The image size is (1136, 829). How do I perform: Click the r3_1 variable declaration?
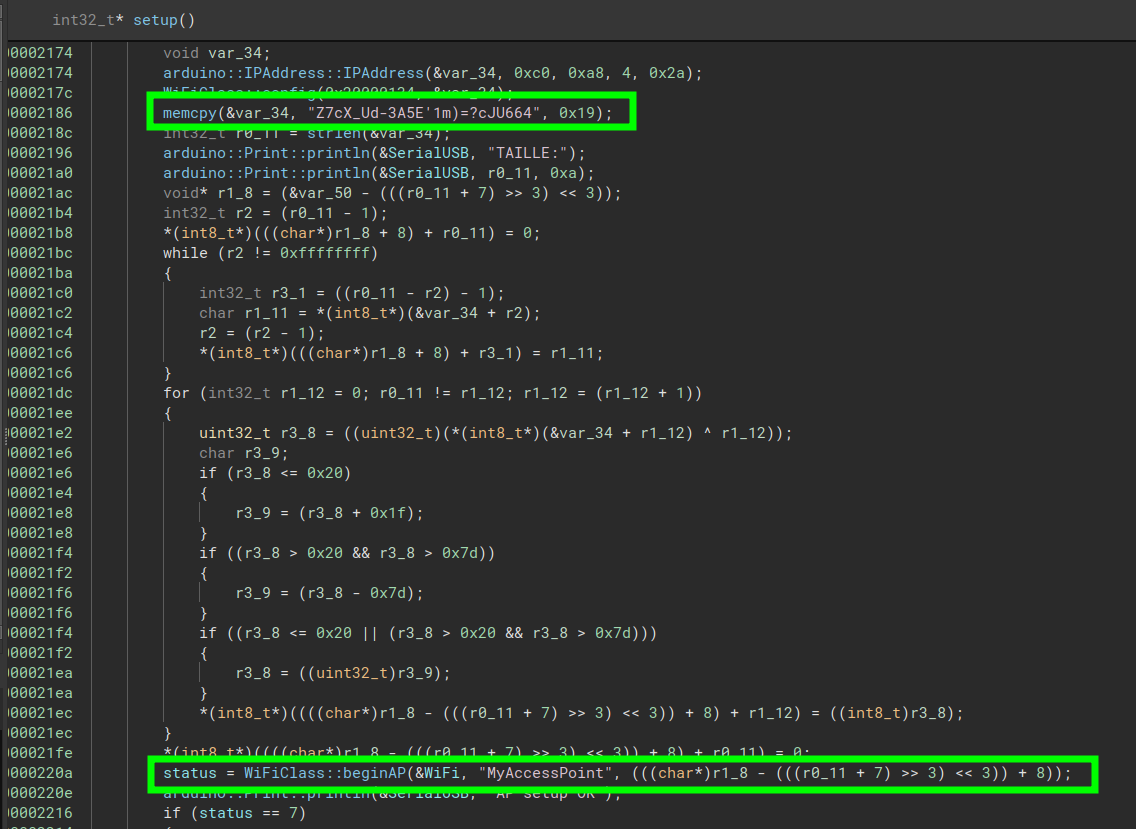pos(289,293)
